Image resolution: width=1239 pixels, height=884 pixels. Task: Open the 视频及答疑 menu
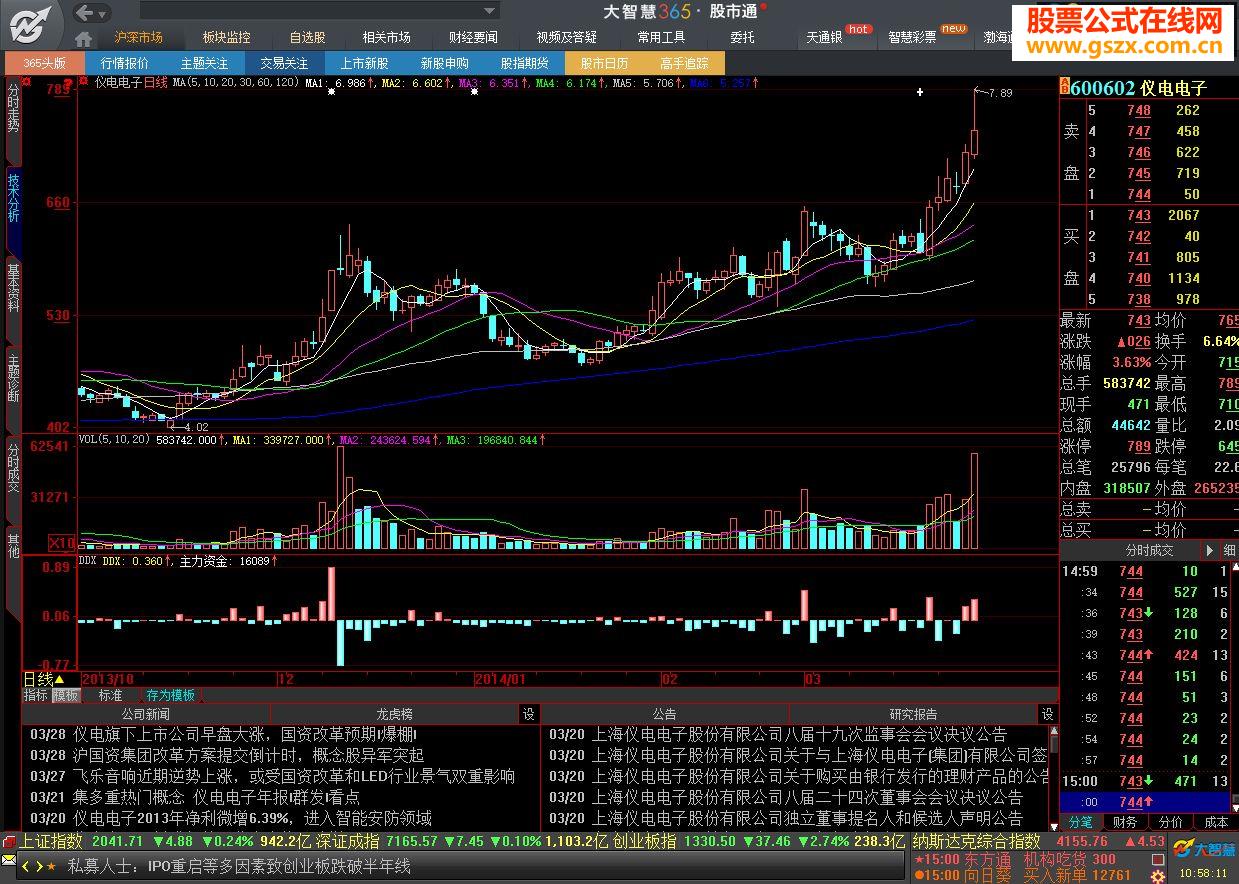pos(567,37)
